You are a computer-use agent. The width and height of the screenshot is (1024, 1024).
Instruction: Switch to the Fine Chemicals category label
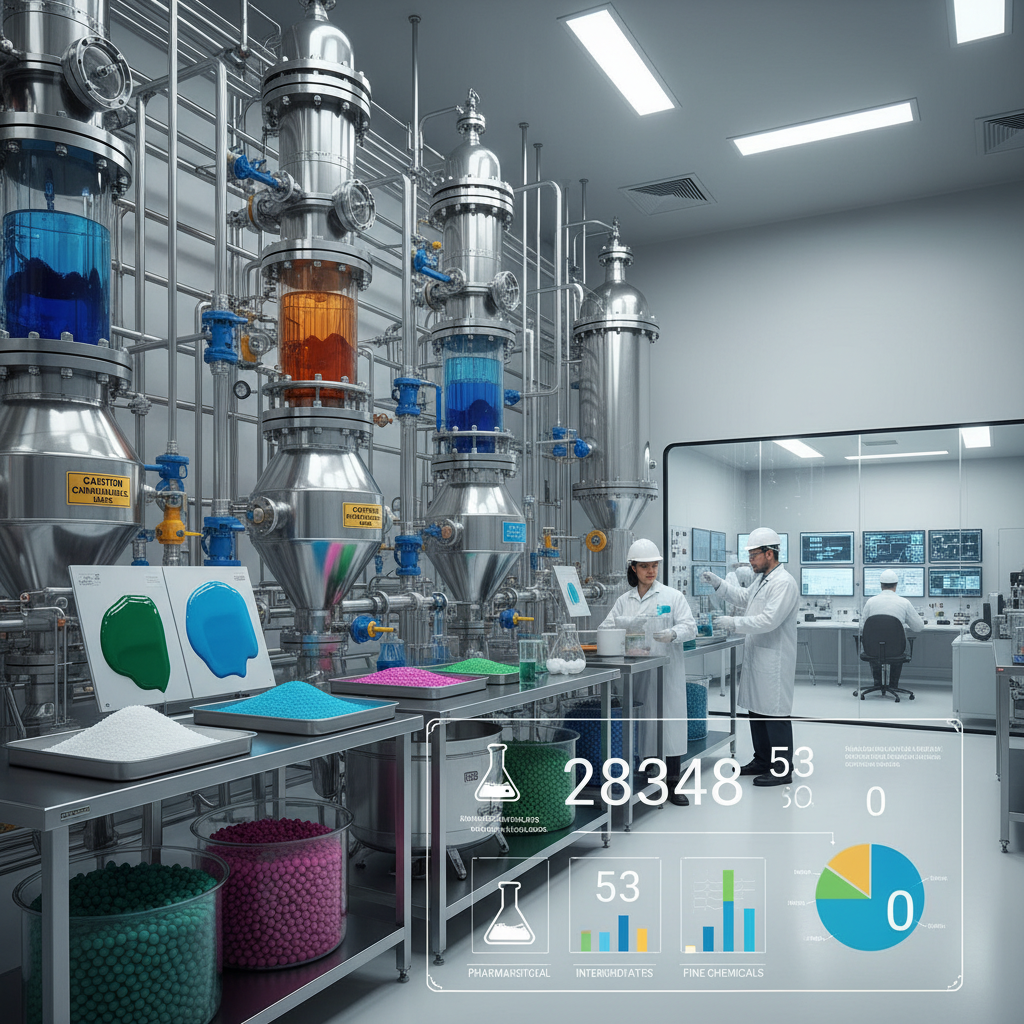(722, 972)
